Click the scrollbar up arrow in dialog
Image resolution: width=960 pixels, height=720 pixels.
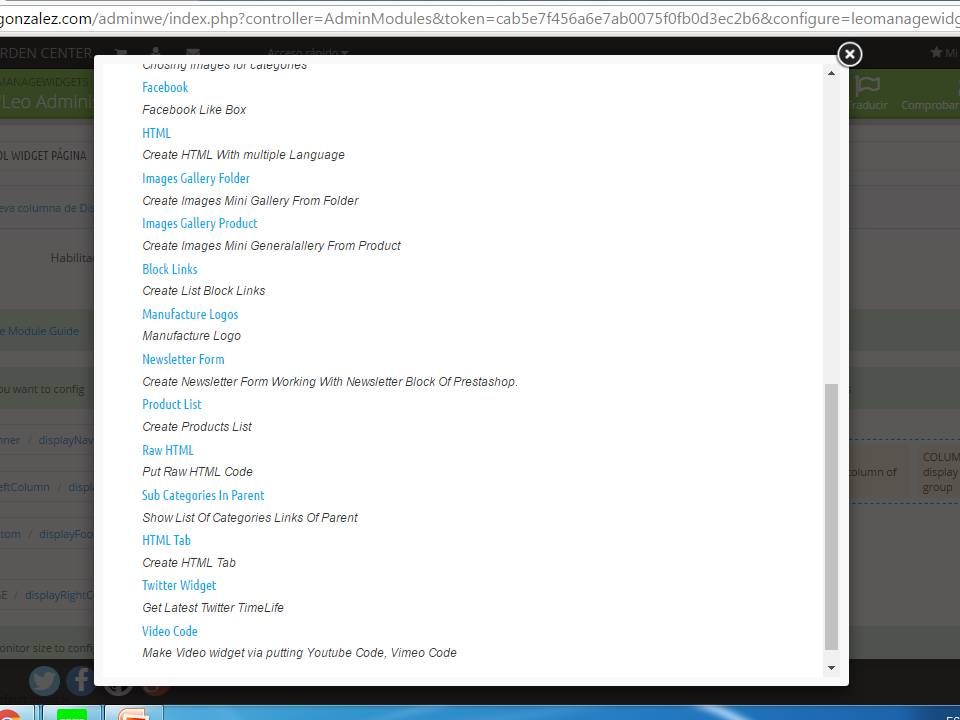click(x=831, y=73)
